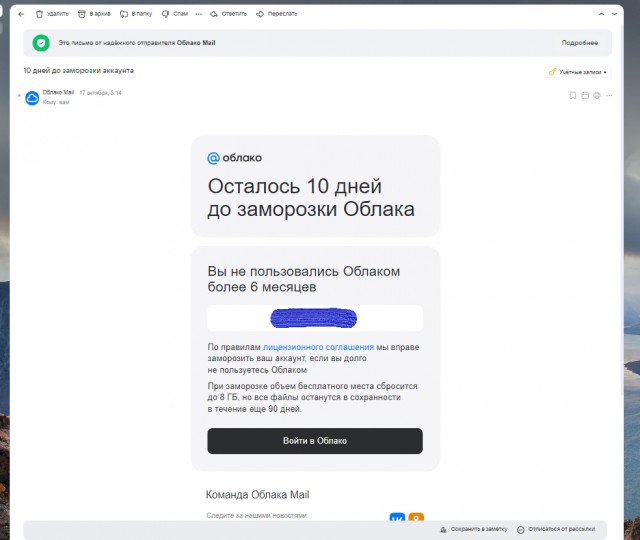Screen dimensions: 640x540
Task: Open the лицензионного соглашения link
Action: [x=318, y=347]
